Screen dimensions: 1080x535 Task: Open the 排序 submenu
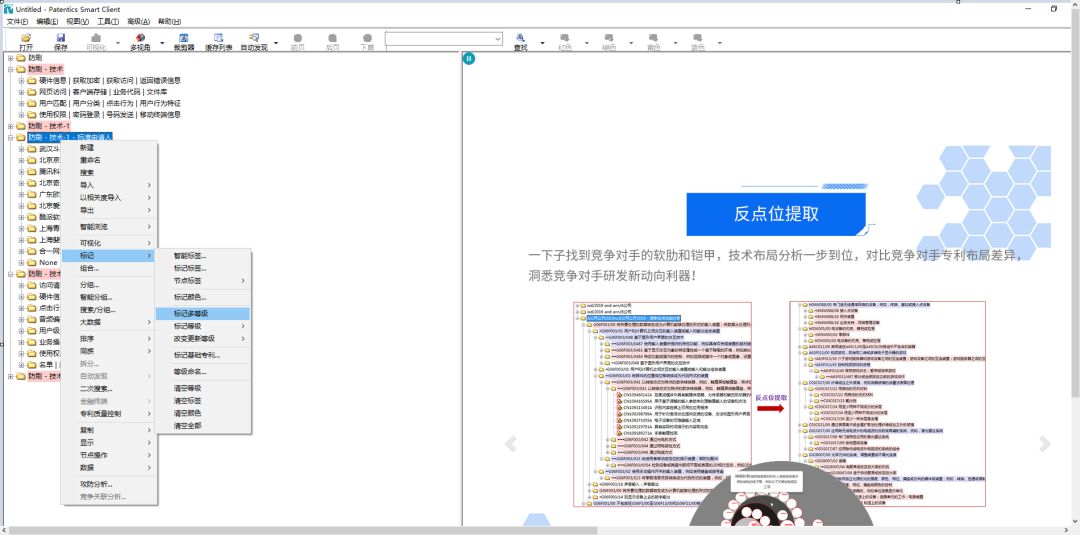(109, 339)
